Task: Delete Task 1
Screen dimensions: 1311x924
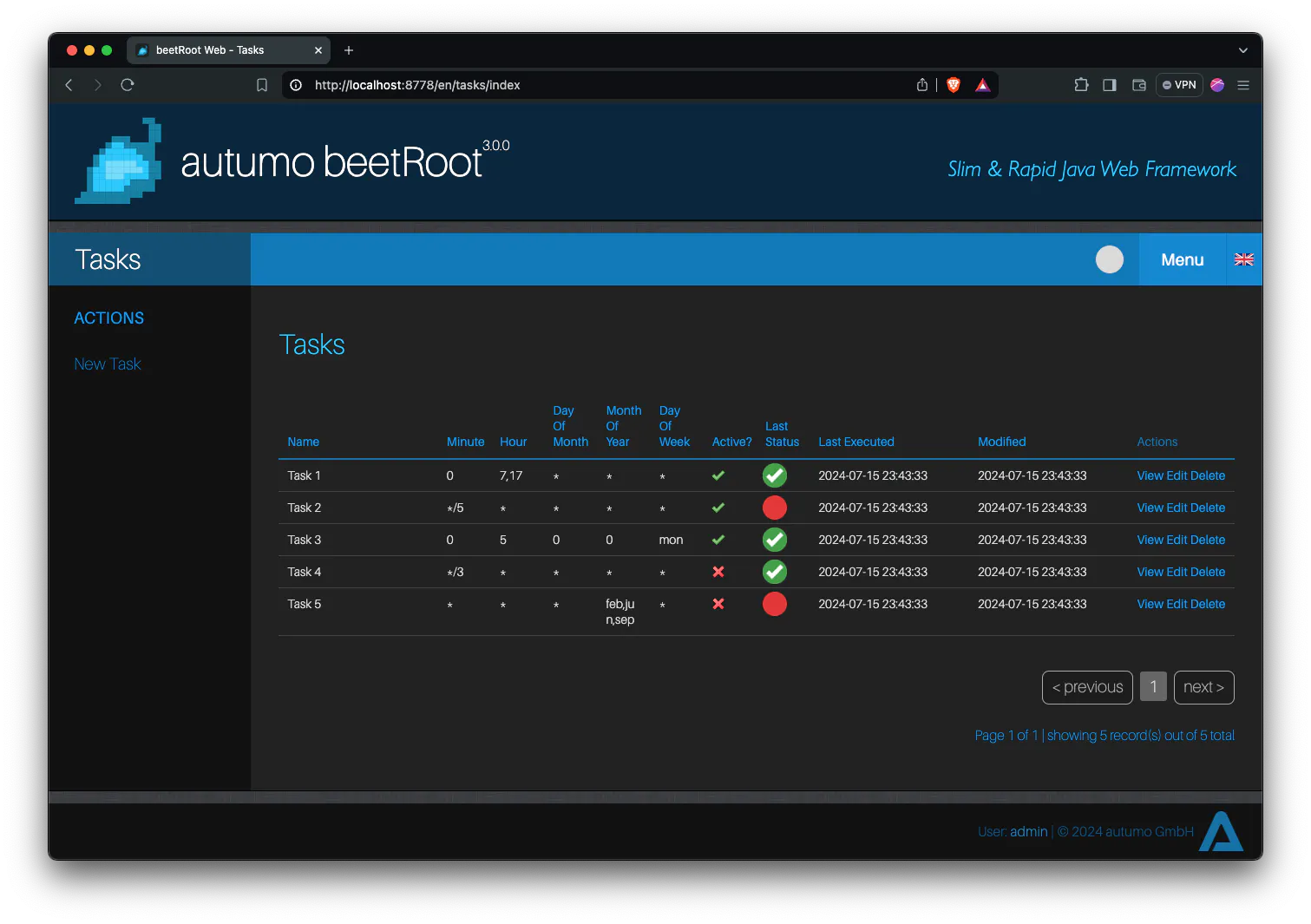Action: pos(1208,475)
